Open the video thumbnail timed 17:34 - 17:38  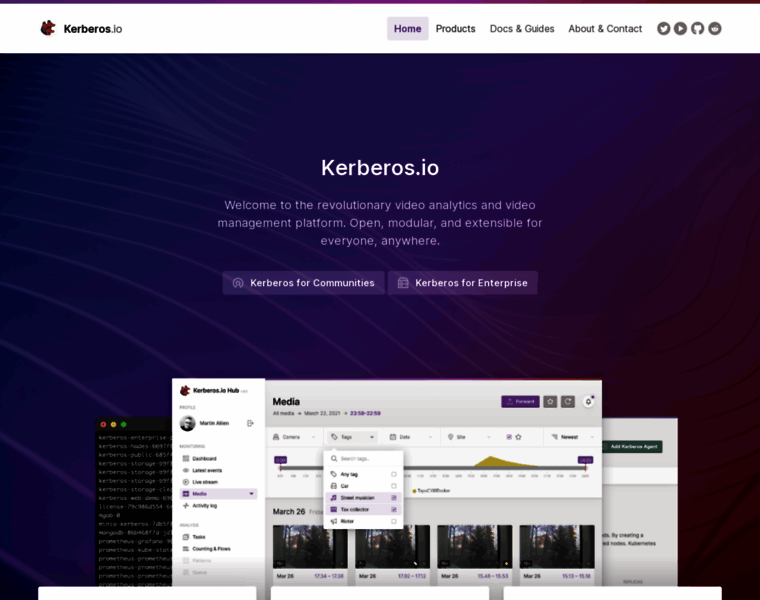pos(310,546)
